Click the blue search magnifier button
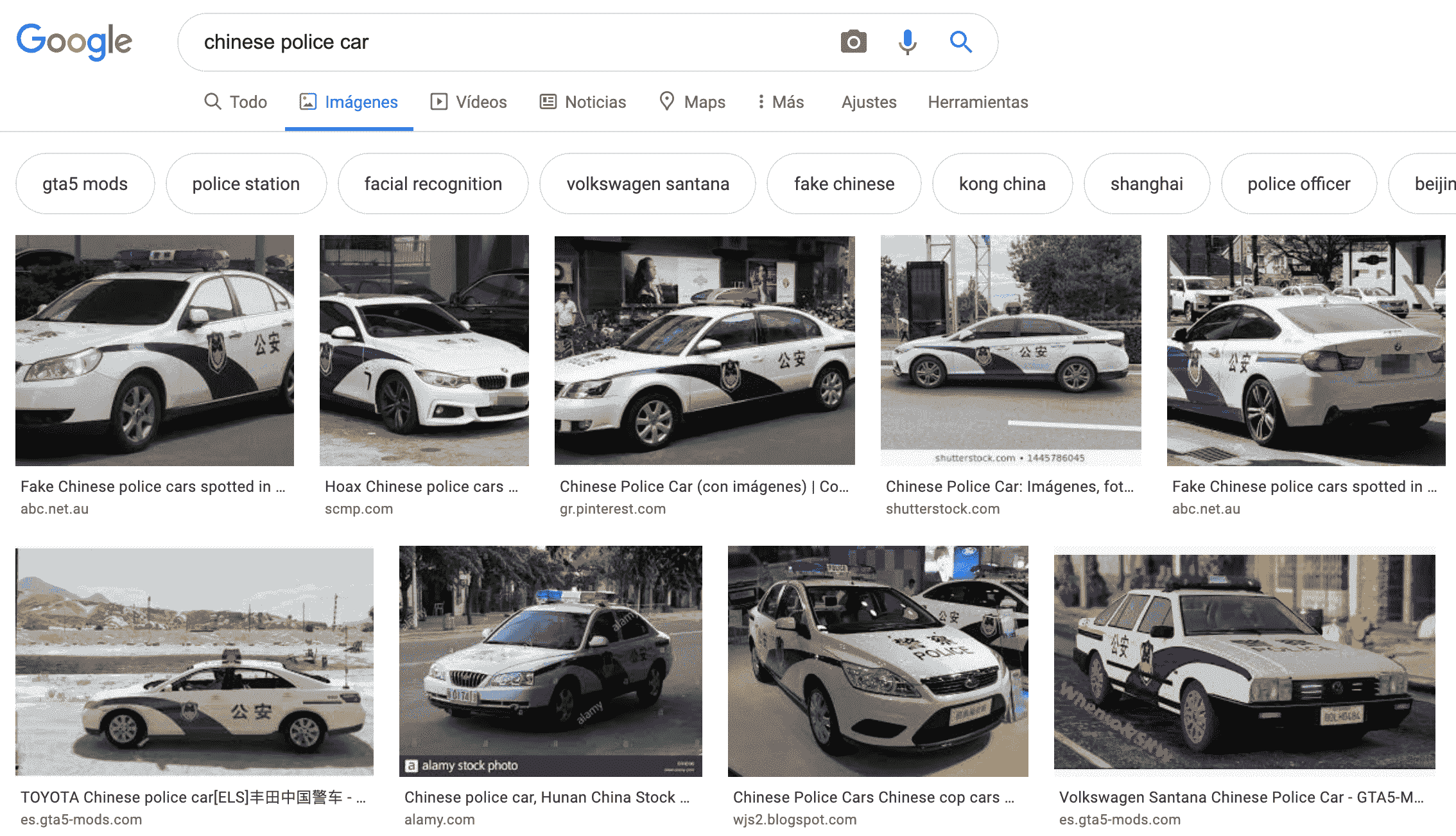 click(x=961, y=42)
